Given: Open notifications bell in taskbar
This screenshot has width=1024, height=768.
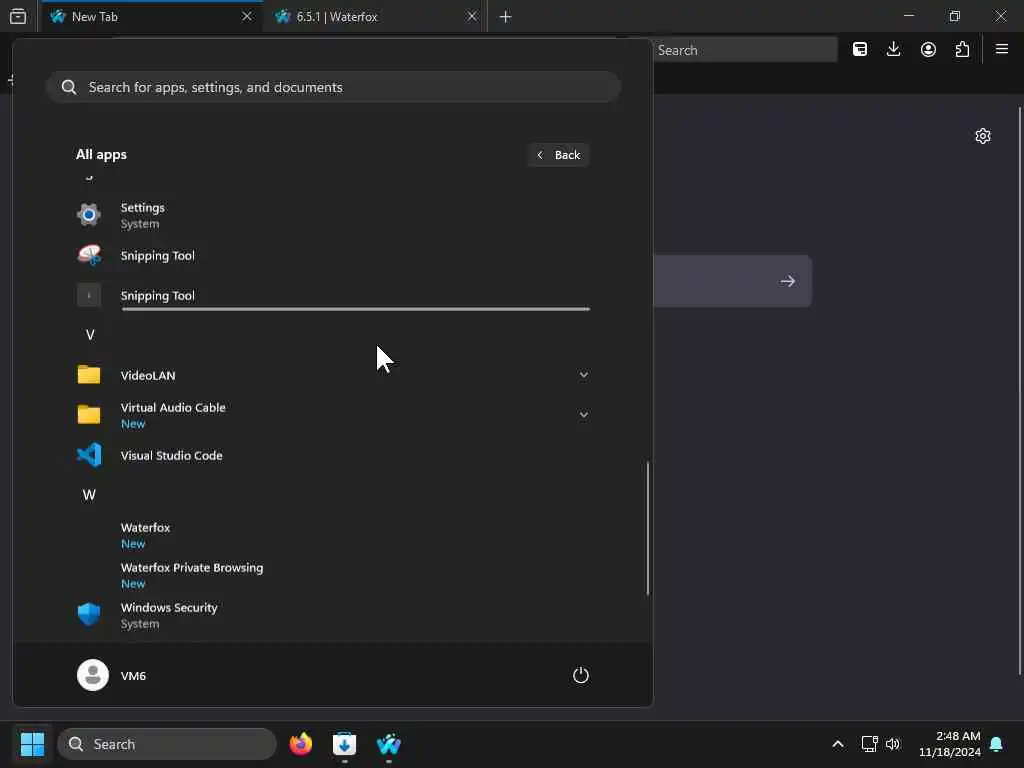Looking at the screenshot, I should click(x=997, y=744).
